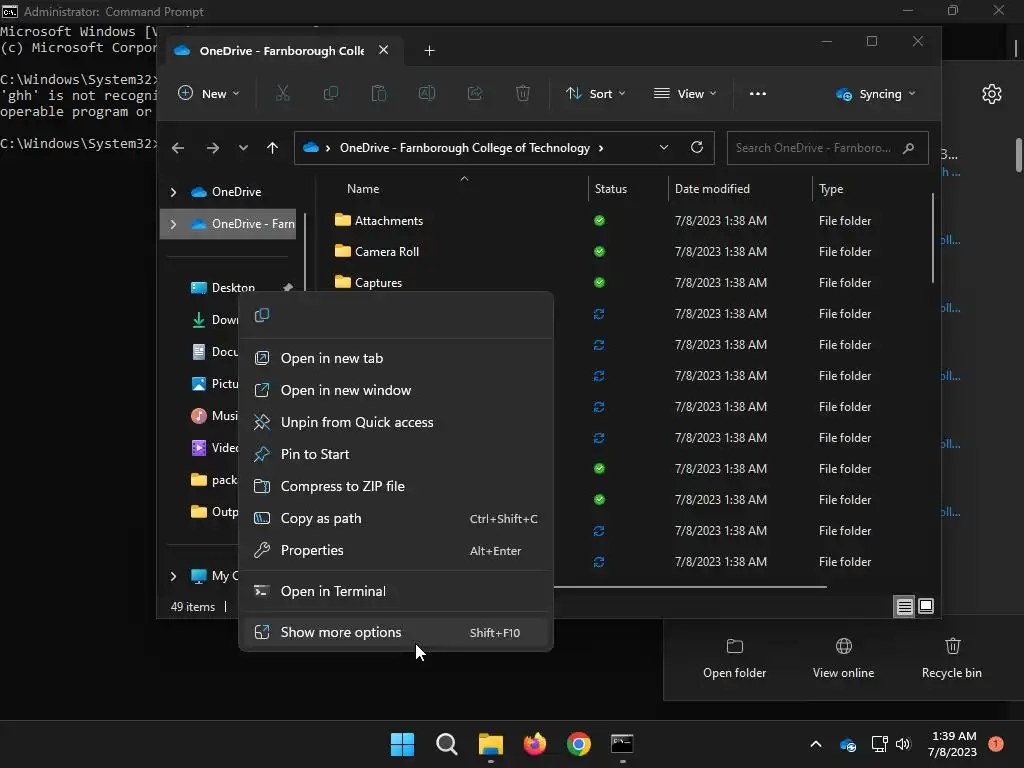The height and width of the screenshot is (768, 1024).
Task: Click the Date modified column header
Action: pos(712,189)
